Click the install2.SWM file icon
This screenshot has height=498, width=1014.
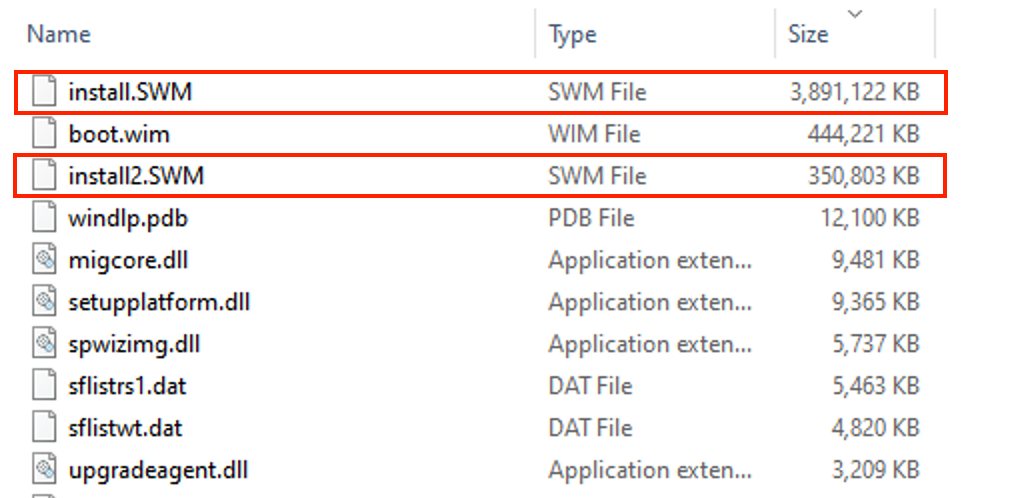tap(43, 176)
